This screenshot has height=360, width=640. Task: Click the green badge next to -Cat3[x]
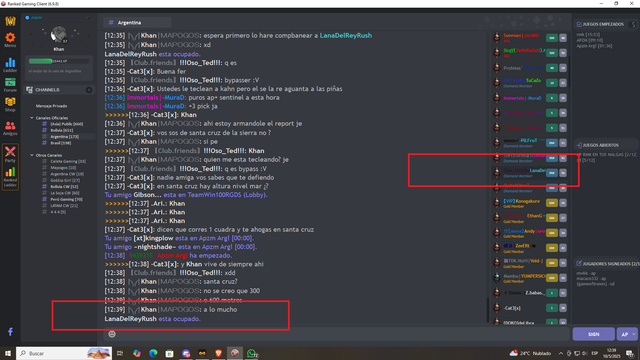(x=551, y=308)
